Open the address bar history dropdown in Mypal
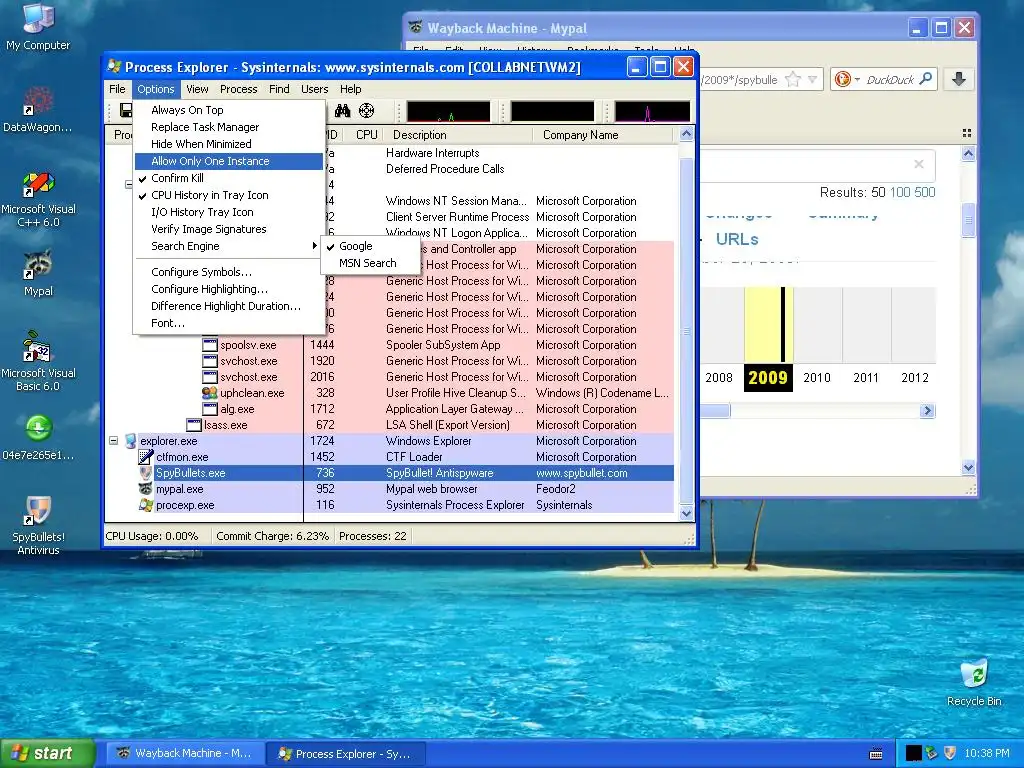The height and width of the screenshot is (768, 1024). 812,80
